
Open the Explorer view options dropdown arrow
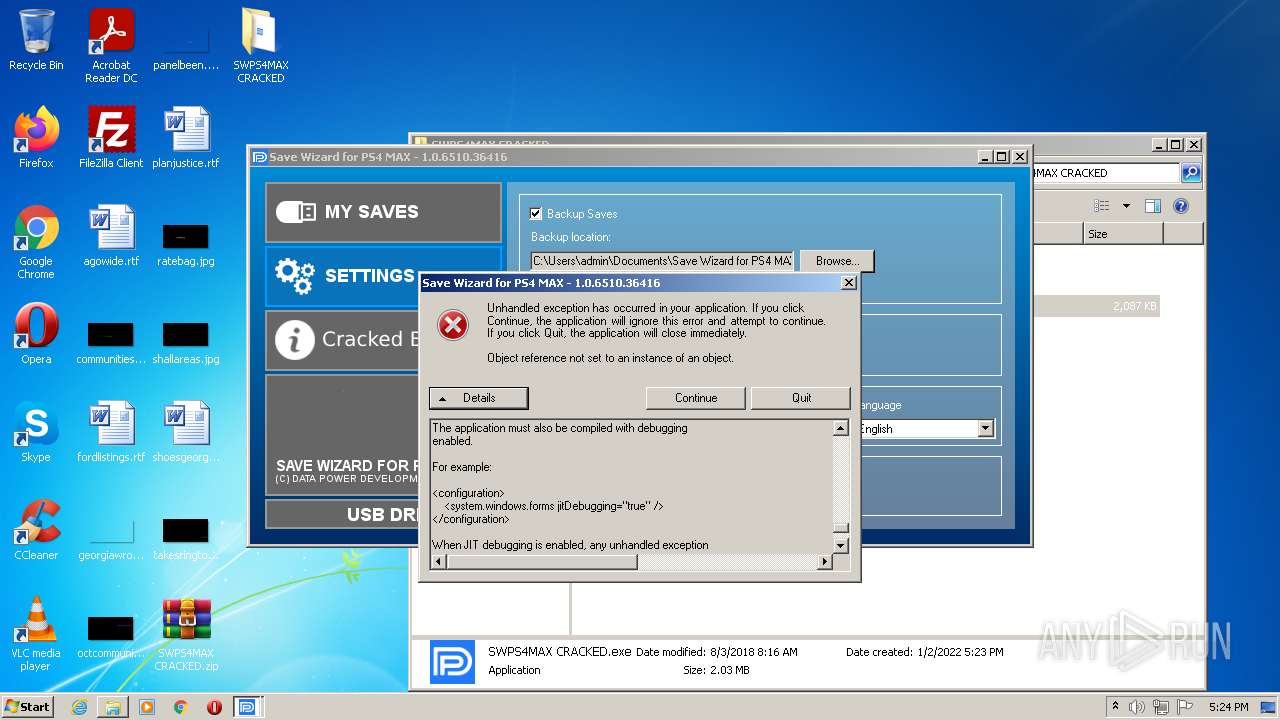(1126, 206)
